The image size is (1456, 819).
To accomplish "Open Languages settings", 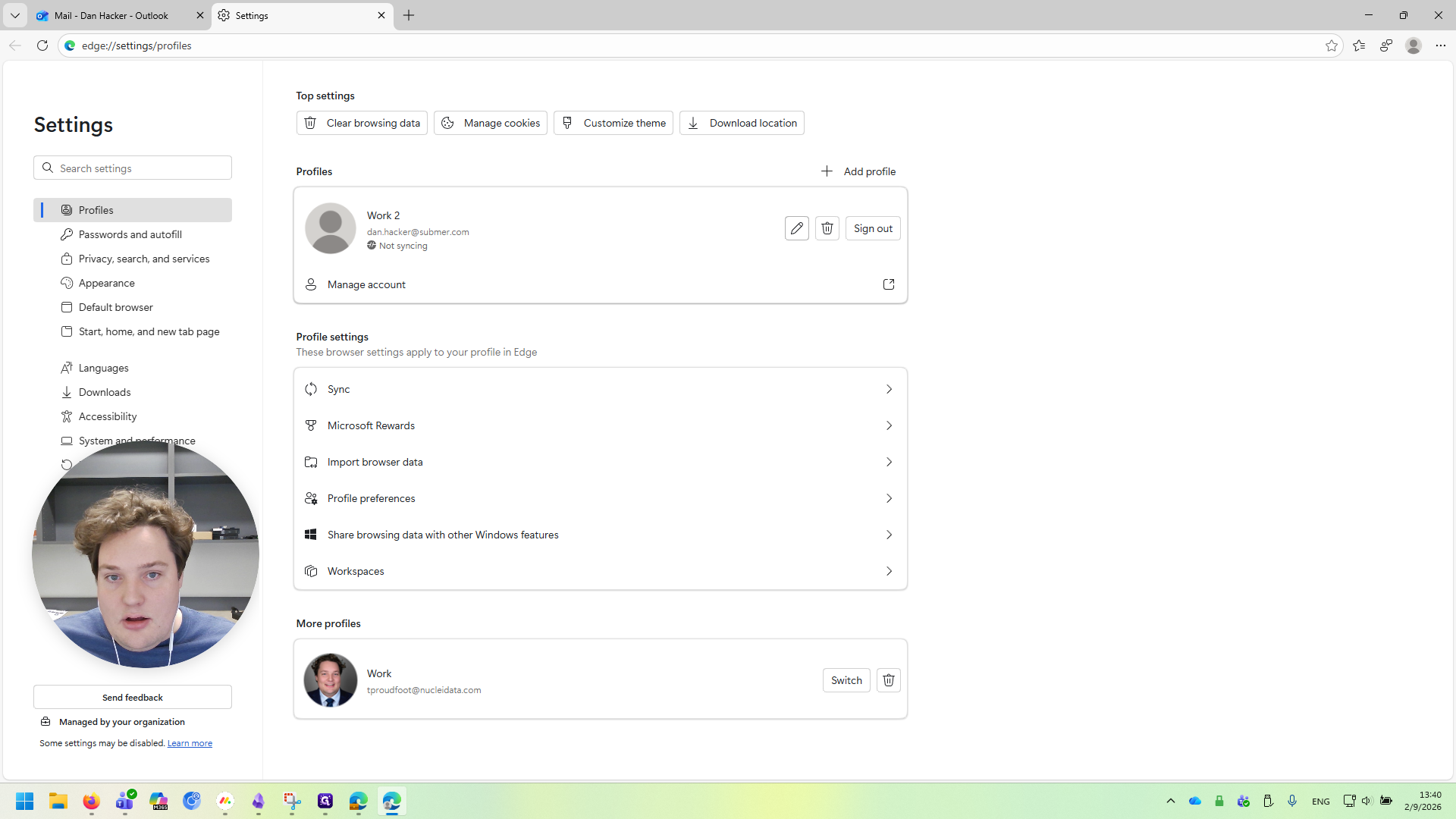I will (x=133, y=368).
